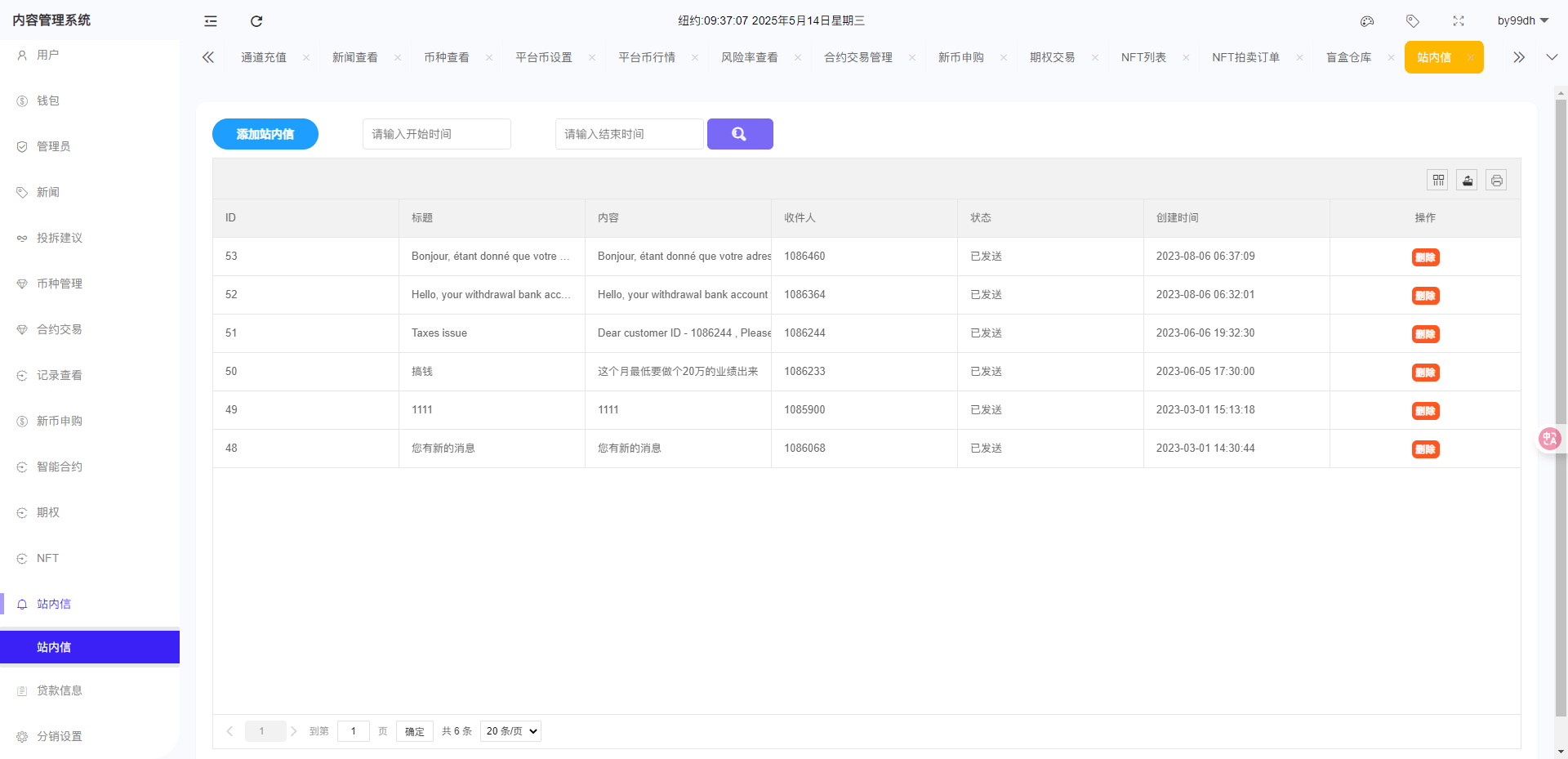The height and width of the screenshot is (759, 1568).
Task: Open the 风险率查看 tab
Action: click(x=749, y=57)
